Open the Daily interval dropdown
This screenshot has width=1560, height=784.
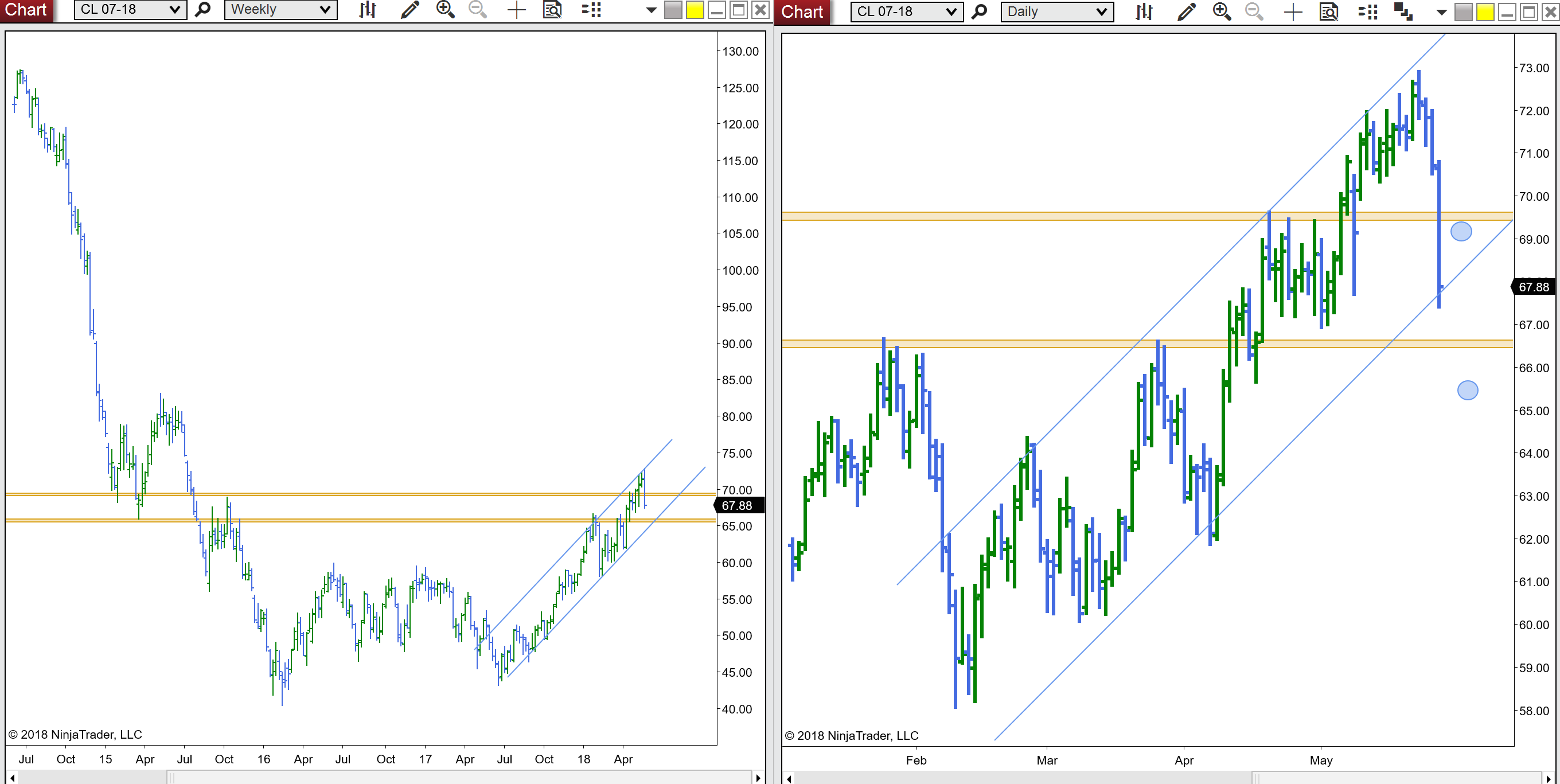click(x=1057, y=11)
